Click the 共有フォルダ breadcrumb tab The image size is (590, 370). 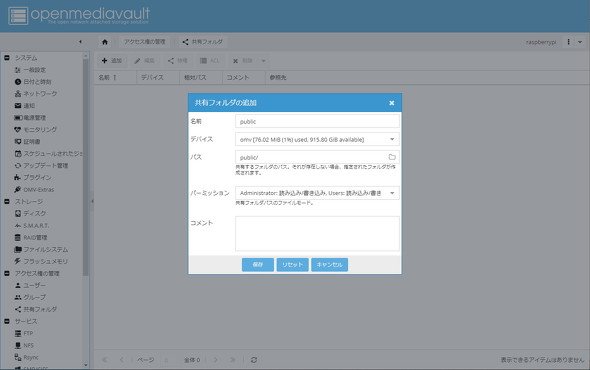coord(202,42)
